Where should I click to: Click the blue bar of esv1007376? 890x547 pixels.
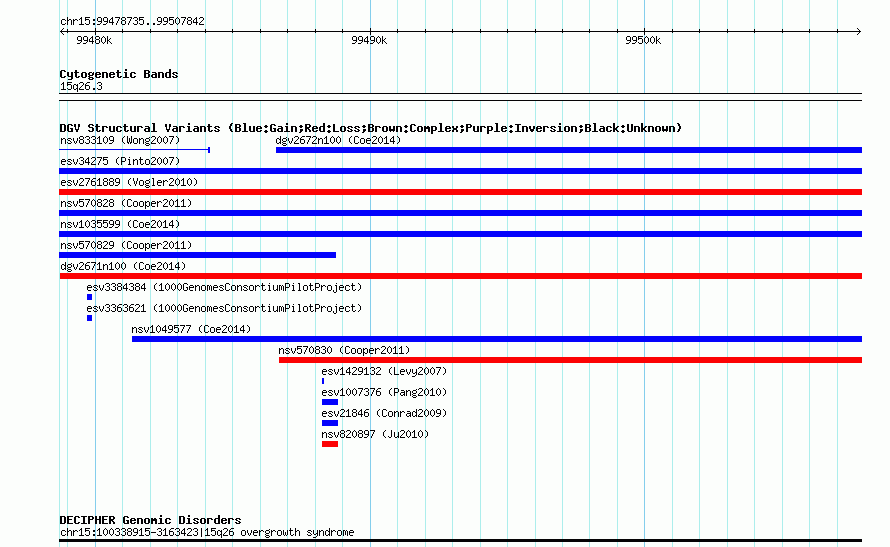(330, 402)
